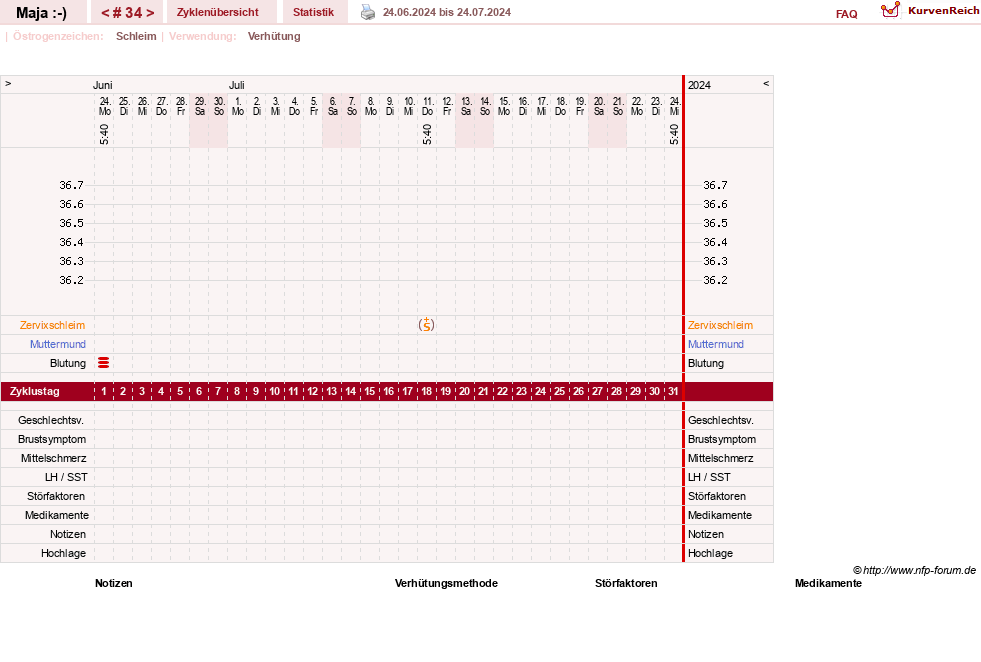981x662 pixels.
Task: Click the 5:40 time on July 11
Action: [x=427, y=134]
